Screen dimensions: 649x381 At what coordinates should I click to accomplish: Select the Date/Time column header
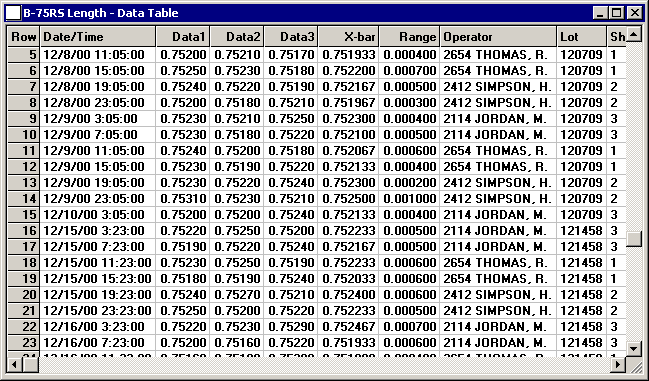click(98, 37)
